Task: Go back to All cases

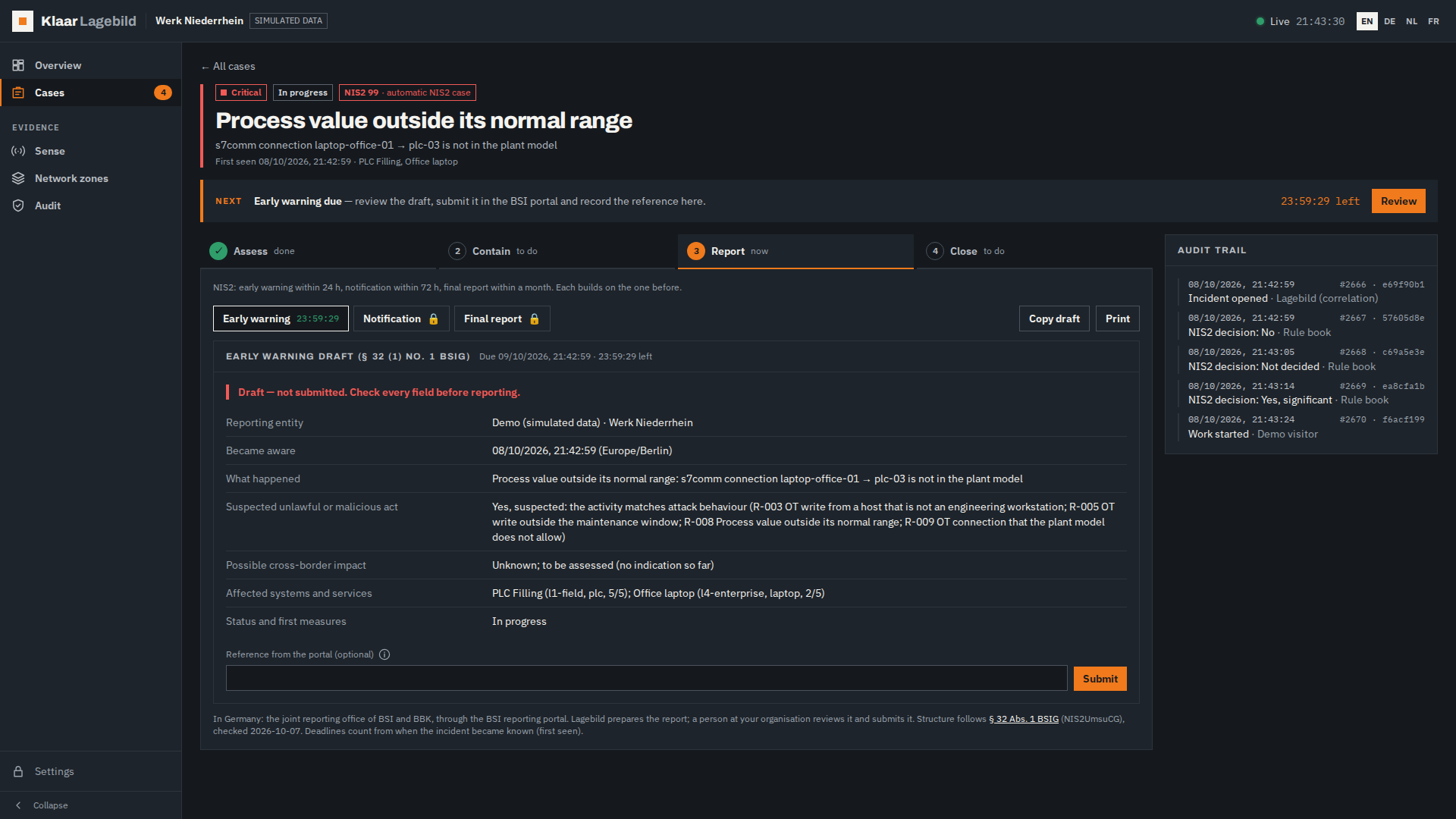Action: [x=228, y=67]
